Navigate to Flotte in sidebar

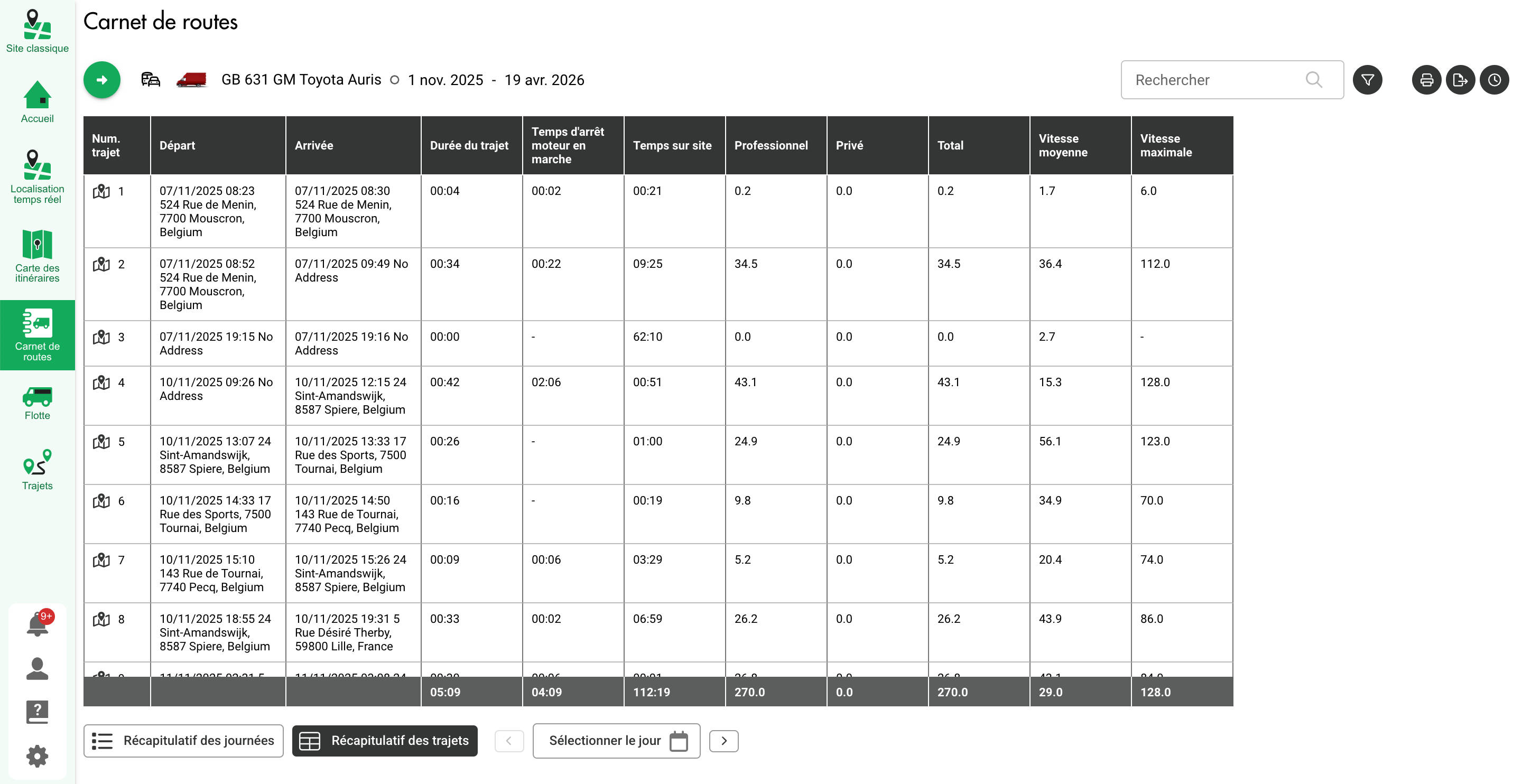click(37, 404)
